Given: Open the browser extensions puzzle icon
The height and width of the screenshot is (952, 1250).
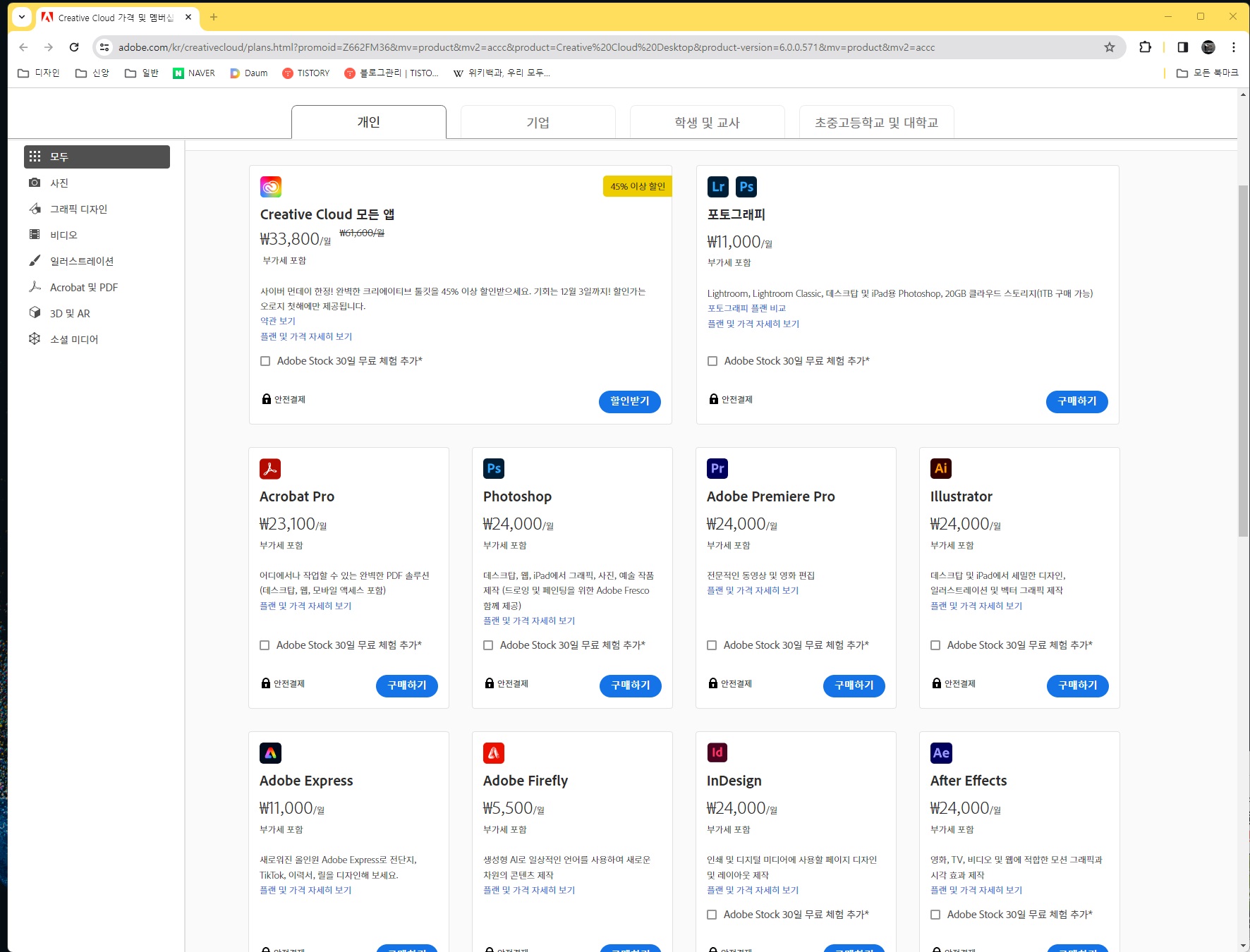Looking at the screenshot, I should click(1146, 47).
